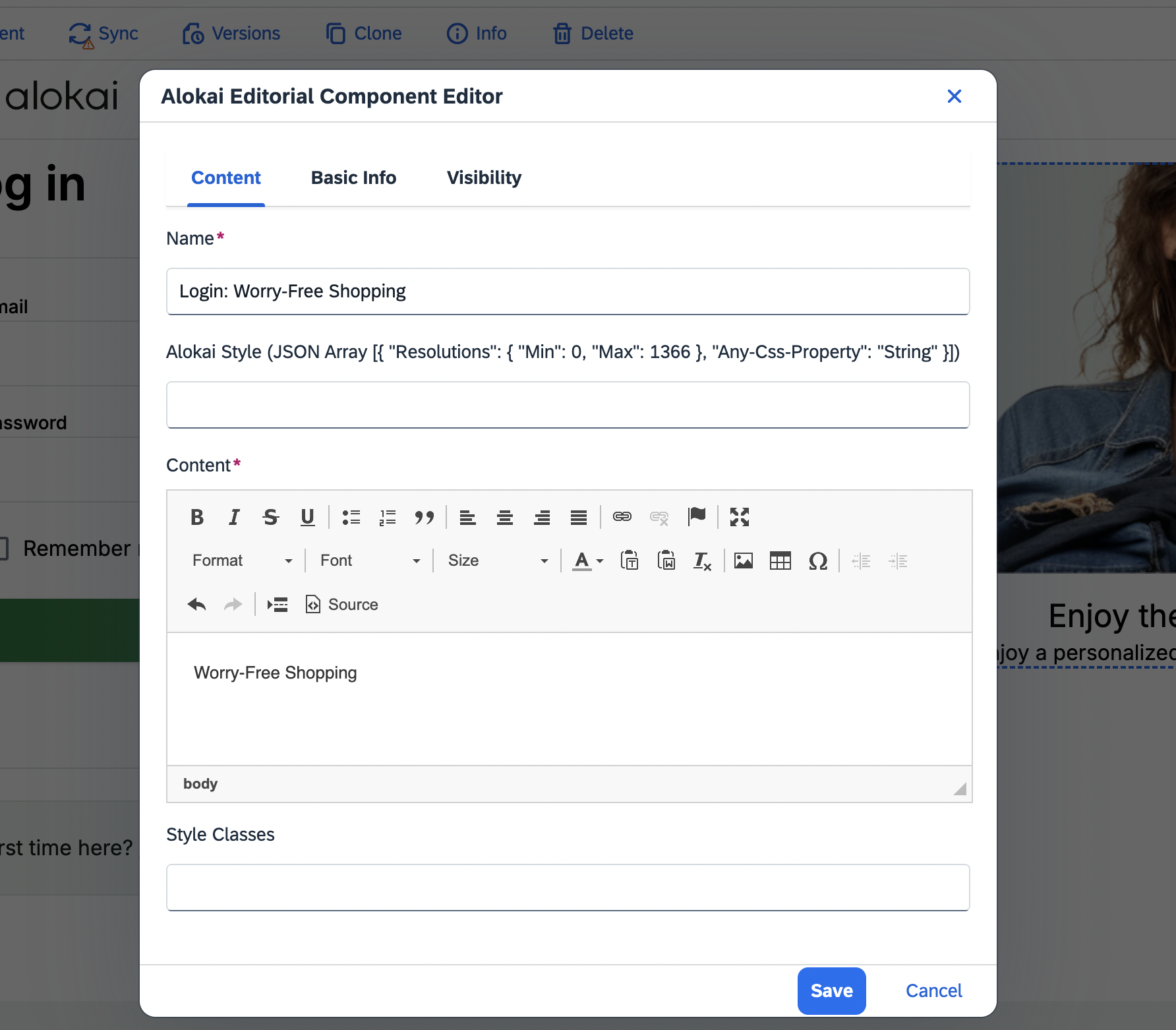
Task: Toggle bold formatting in the Content editor
Action: 196,517
